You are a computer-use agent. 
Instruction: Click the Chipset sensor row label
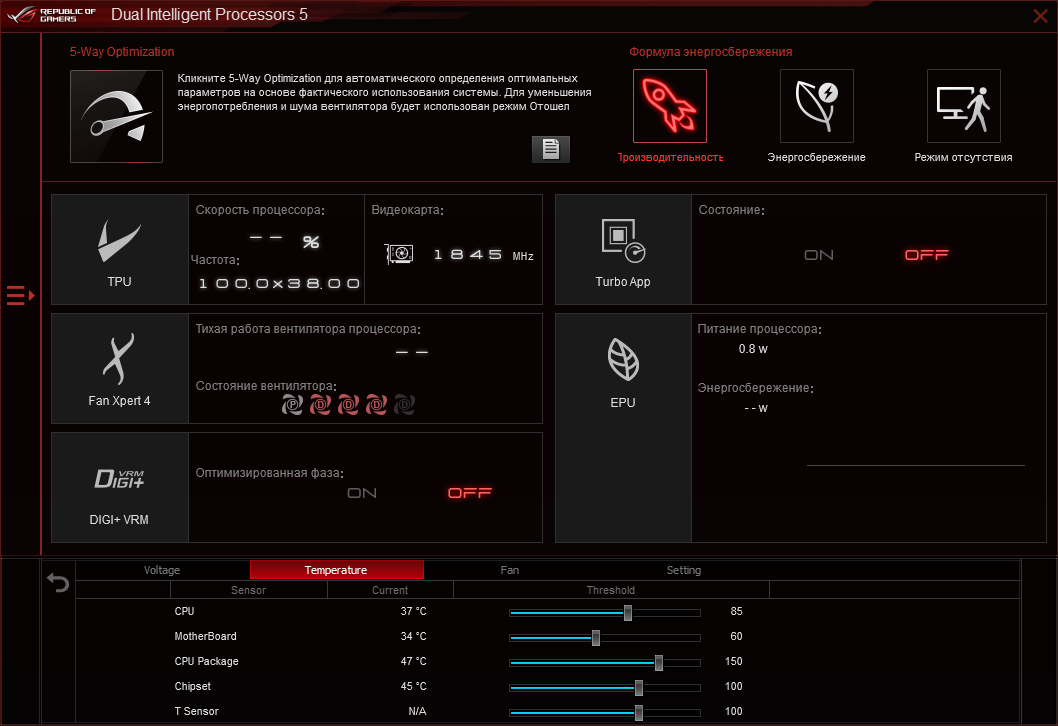tap(193, 686)
